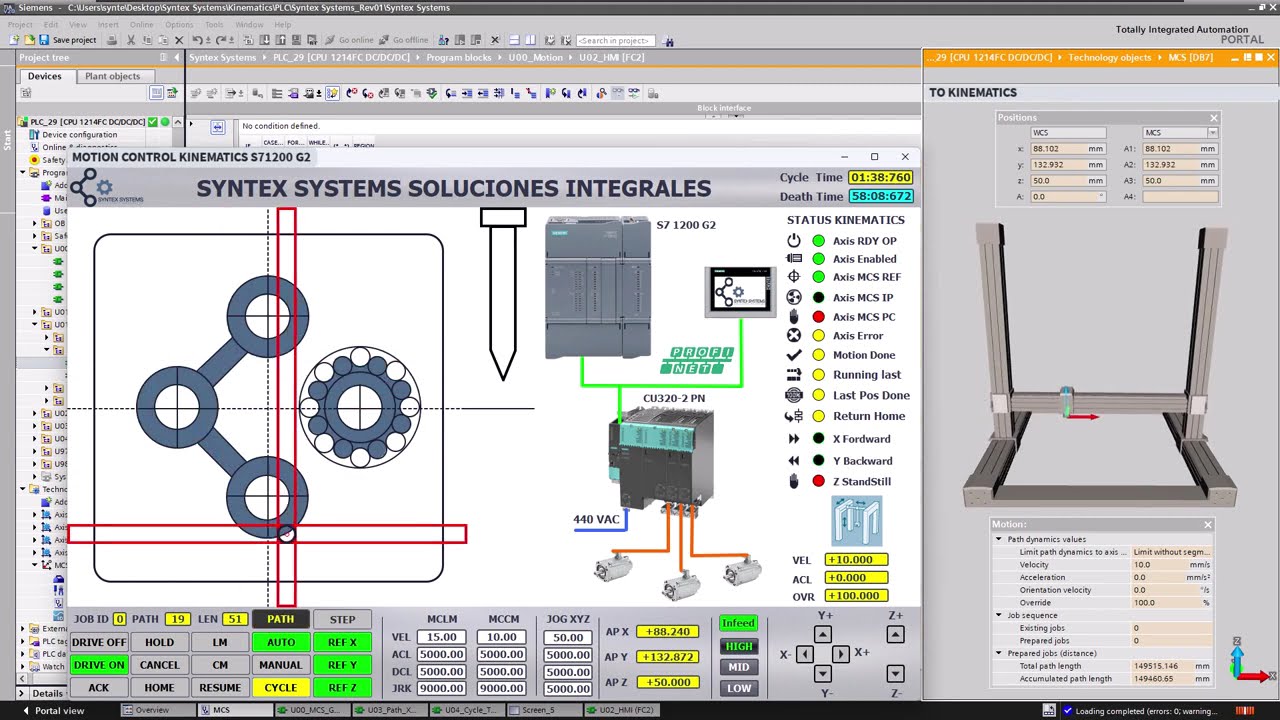Click the Open project folder icon
This screenshot has width=1280, height=720.
click(x=29, y=40)
